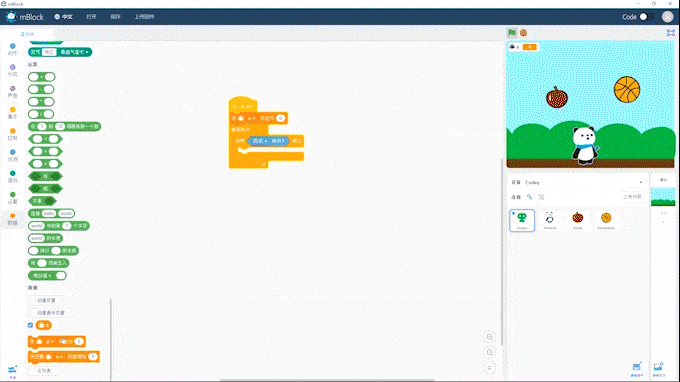Open 最高气温 dropdown on teal block
The width and height of the screenshot is (680, 382).
pyautogui.click(x=75, y=52)
